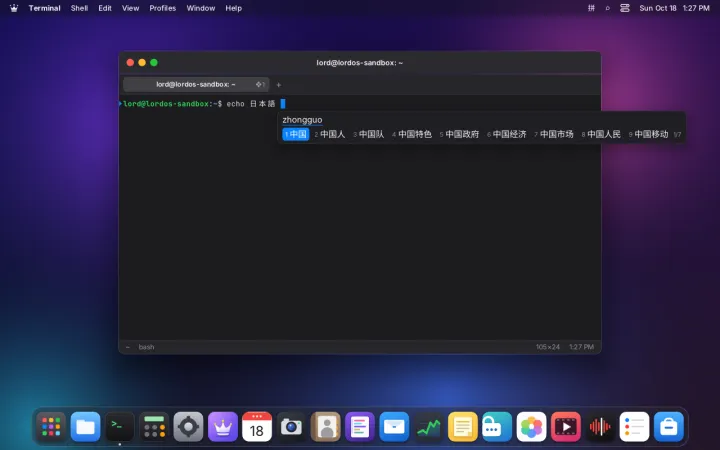Click the 1/7 candidate page indicator

pos(677,135)
